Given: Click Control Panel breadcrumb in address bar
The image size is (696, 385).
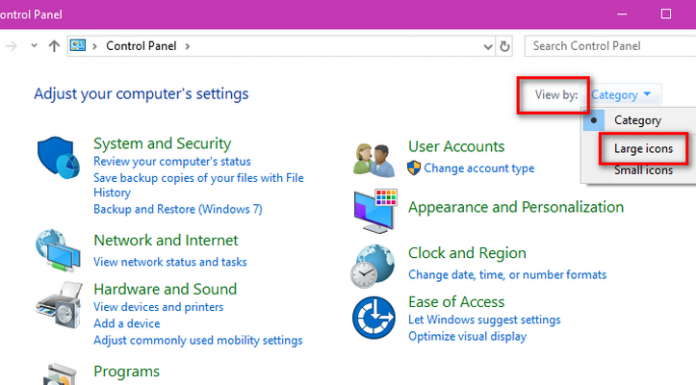Looking at the screenshot, I should coord(141,46).
